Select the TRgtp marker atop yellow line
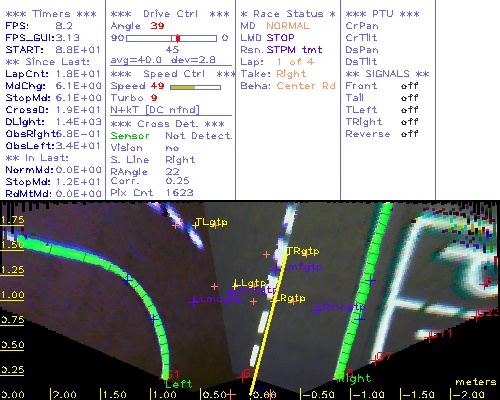Screen dimensions: 500x400 287,254
